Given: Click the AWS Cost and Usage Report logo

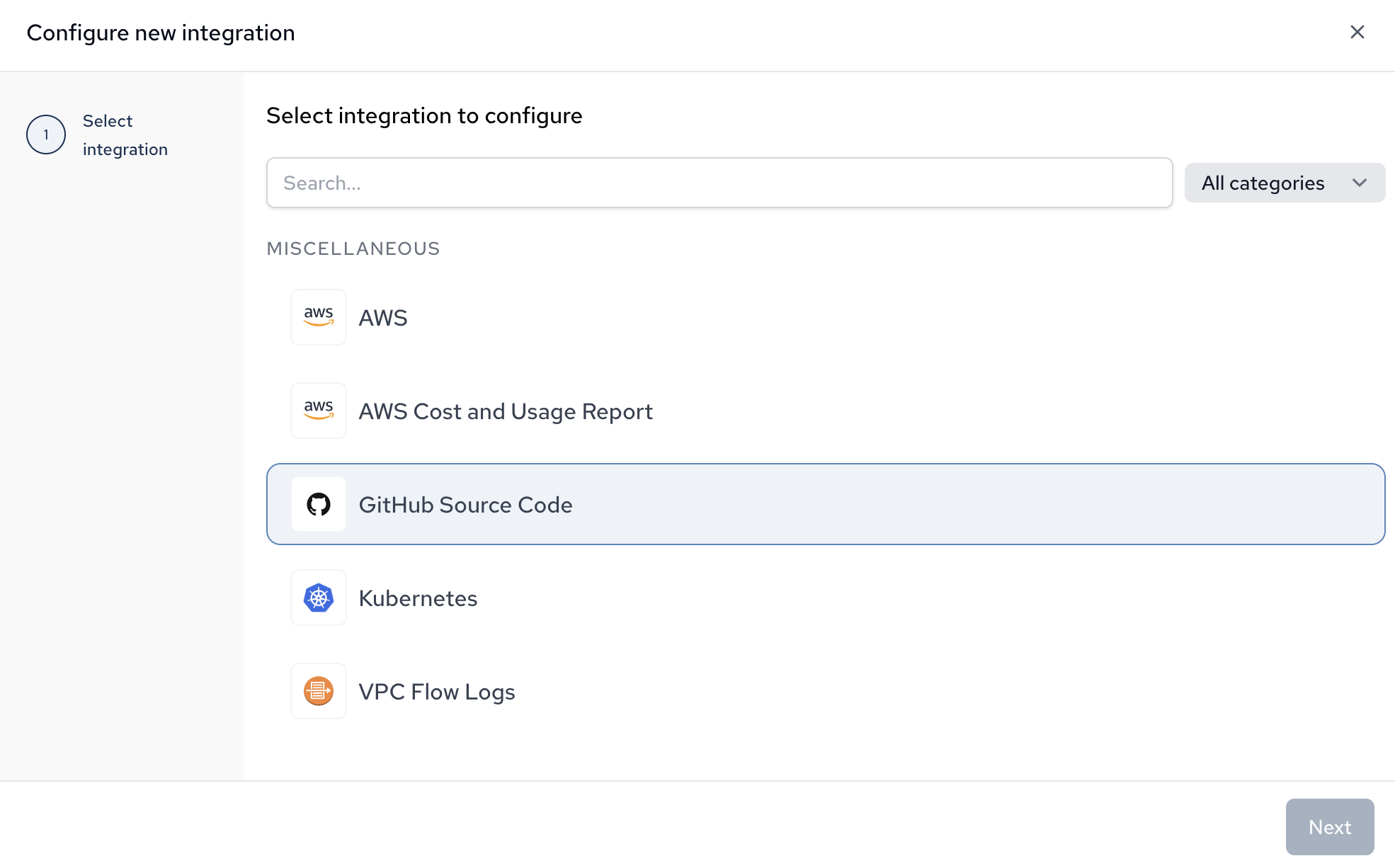Looking at the screenshot, I should [319, 411].
